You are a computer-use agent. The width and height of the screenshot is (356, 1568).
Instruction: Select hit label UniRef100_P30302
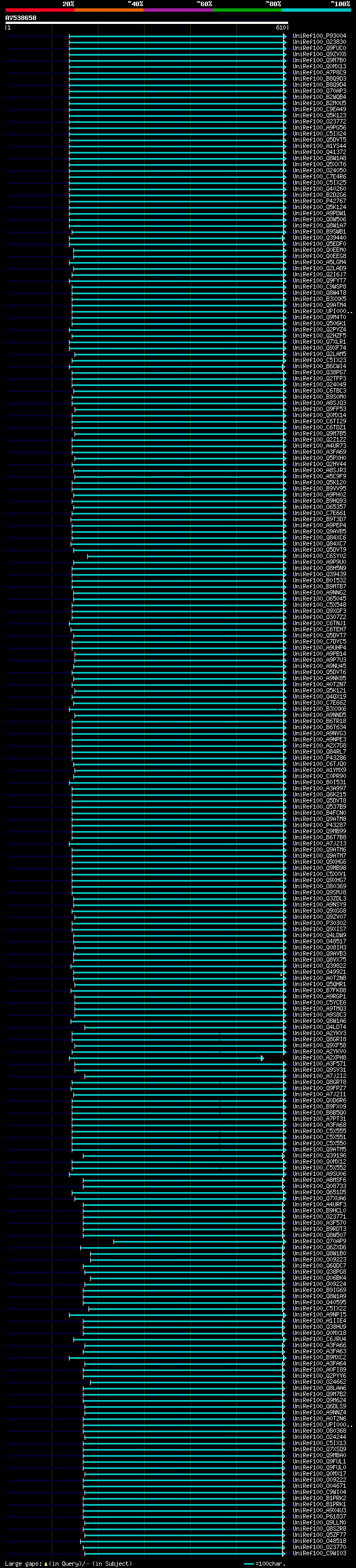coord(319,923)
